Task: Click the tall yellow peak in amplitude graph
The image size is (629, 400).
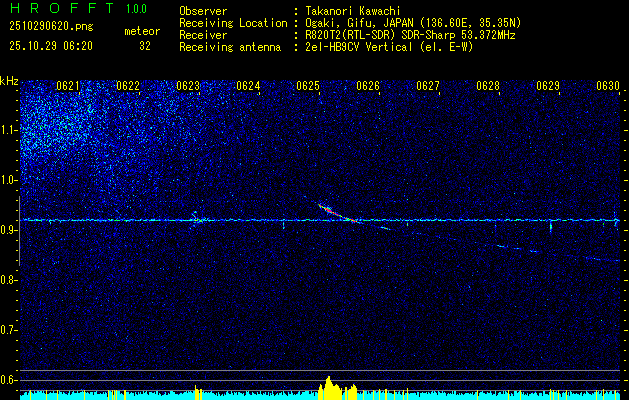Action: point(329,385)
